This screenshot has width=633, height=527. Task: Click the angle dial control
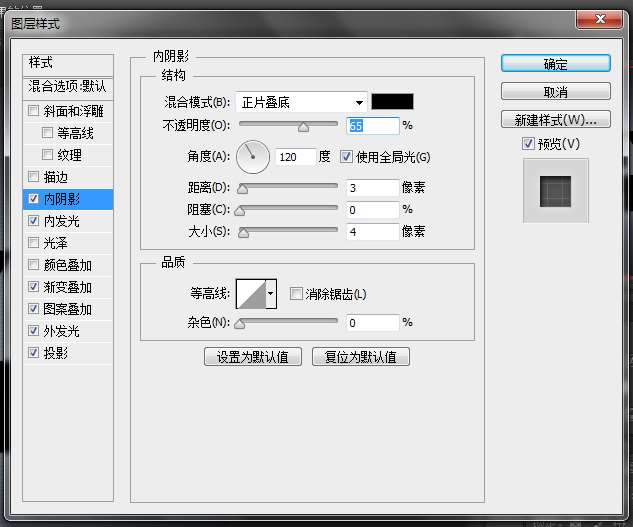253,157
